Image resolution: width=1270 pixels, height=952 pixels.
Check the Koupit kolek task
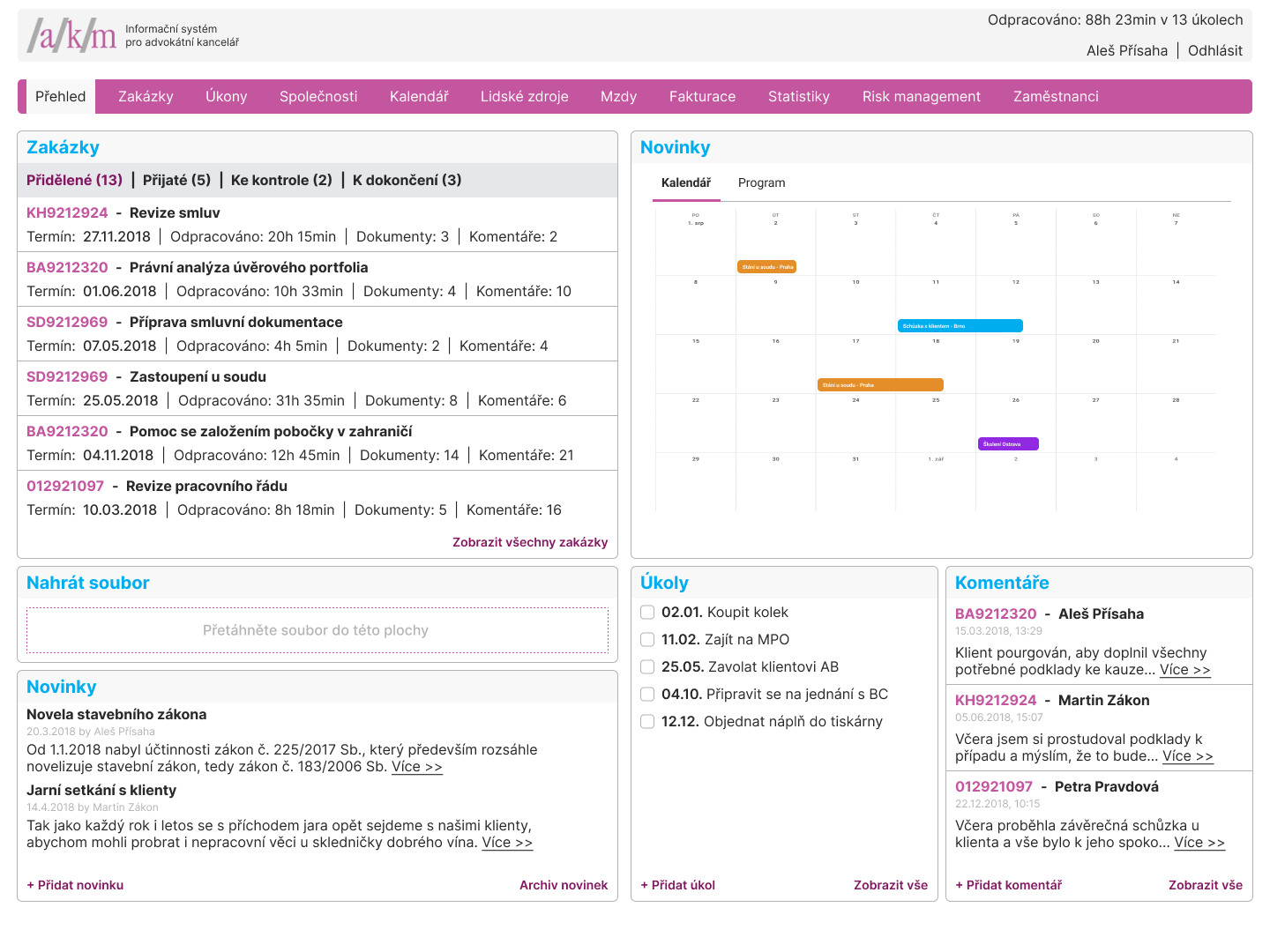[x=647, y=613]
